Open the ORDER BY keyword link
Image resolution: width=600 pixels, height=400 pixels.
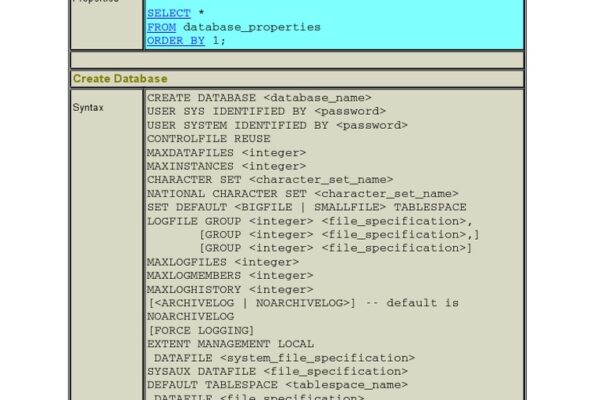(176, 41)
